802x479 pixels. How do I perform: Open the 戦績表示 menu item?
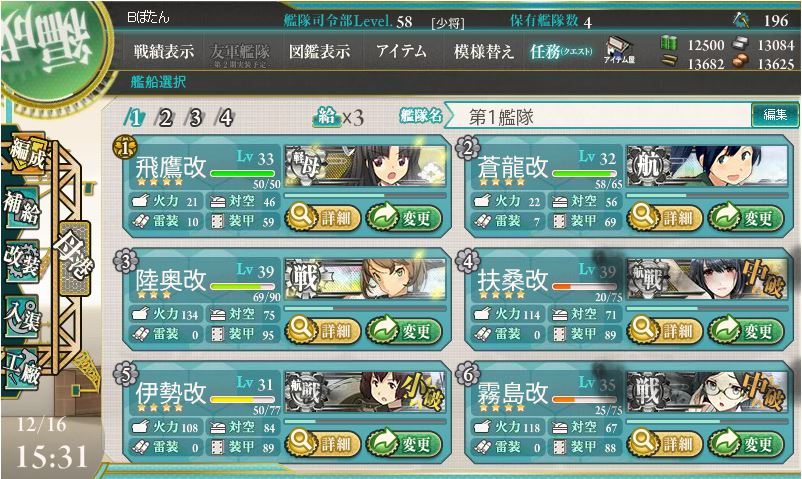click(164, 52)
